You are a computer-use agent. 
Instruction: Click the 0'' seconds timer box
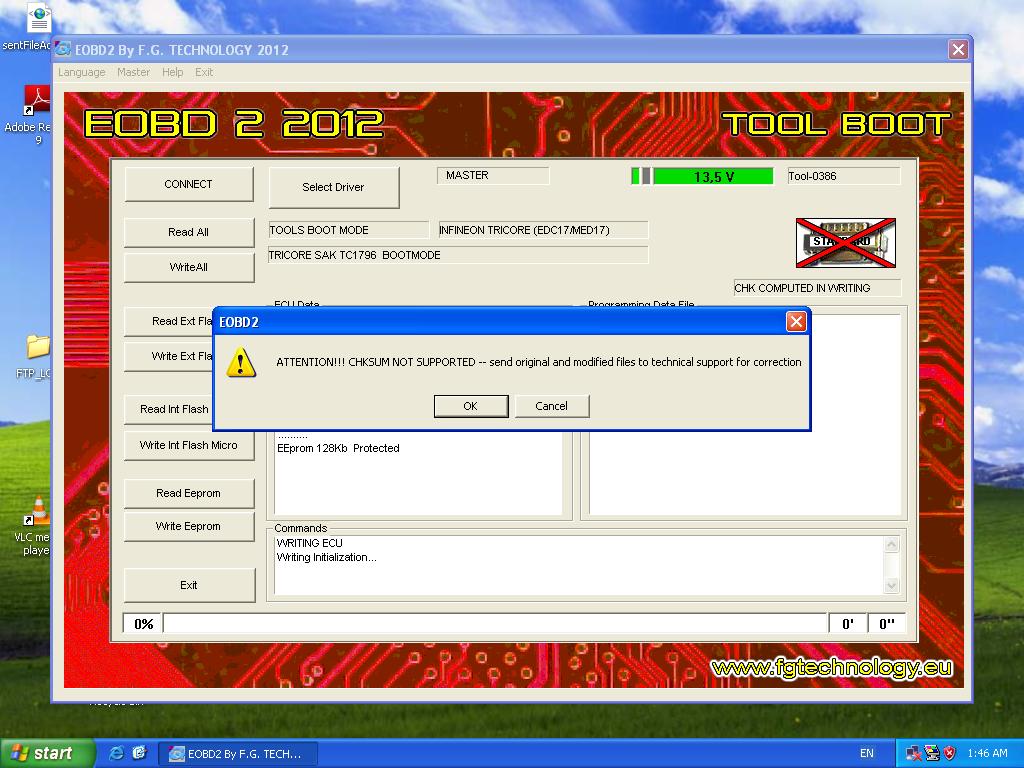tap(887, 624)
